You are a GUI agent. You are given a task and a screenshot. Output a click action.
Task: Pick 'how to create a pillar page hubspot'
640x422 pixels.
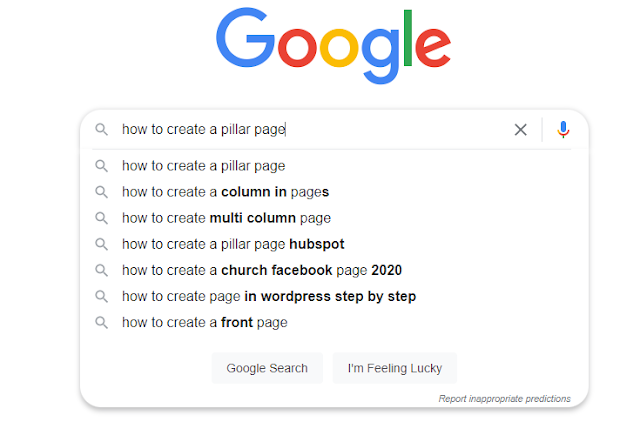tap(233, 243)
